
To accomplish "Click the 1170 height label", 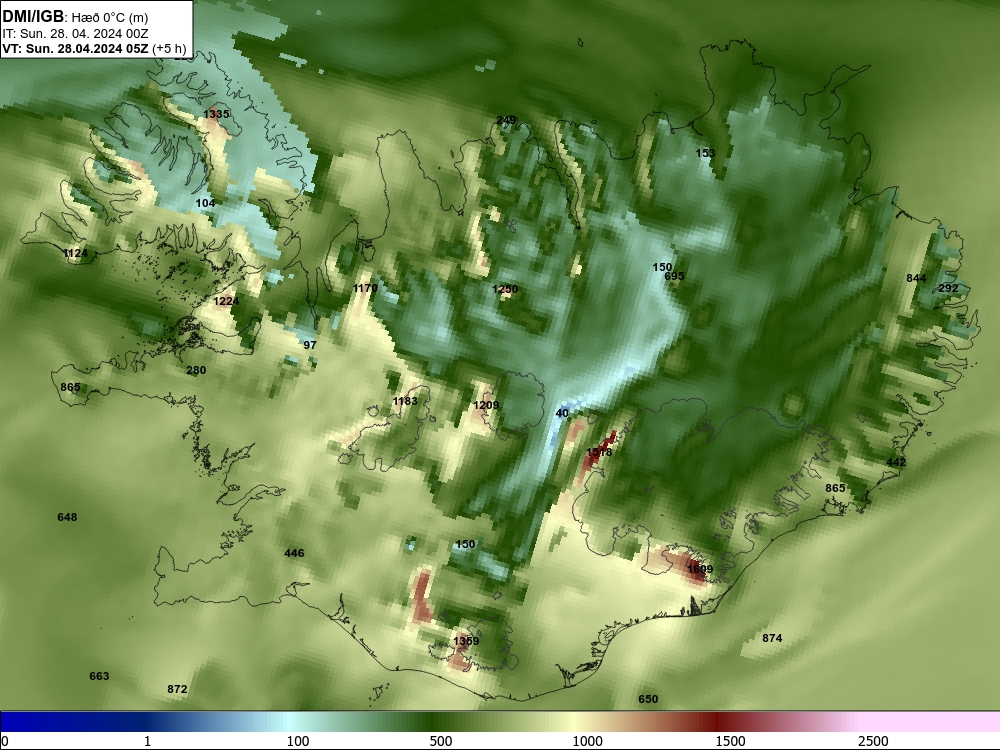I will point(365,288).
